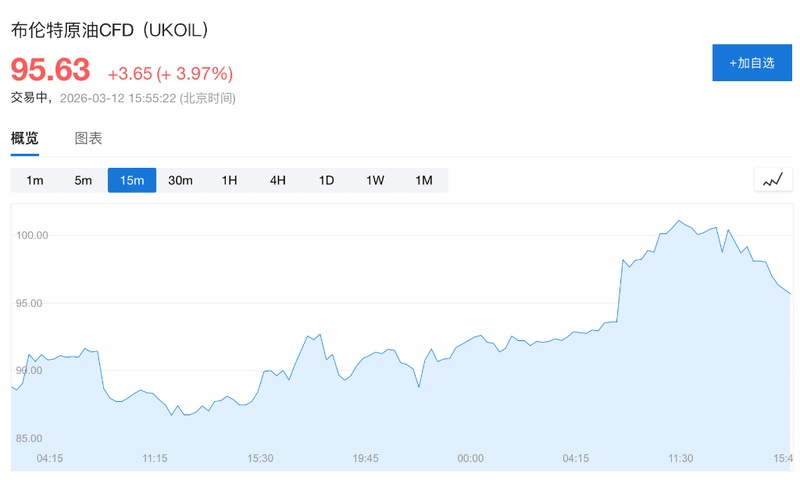
Task: Select the 1m interval
Action: [x=35, y=181]
